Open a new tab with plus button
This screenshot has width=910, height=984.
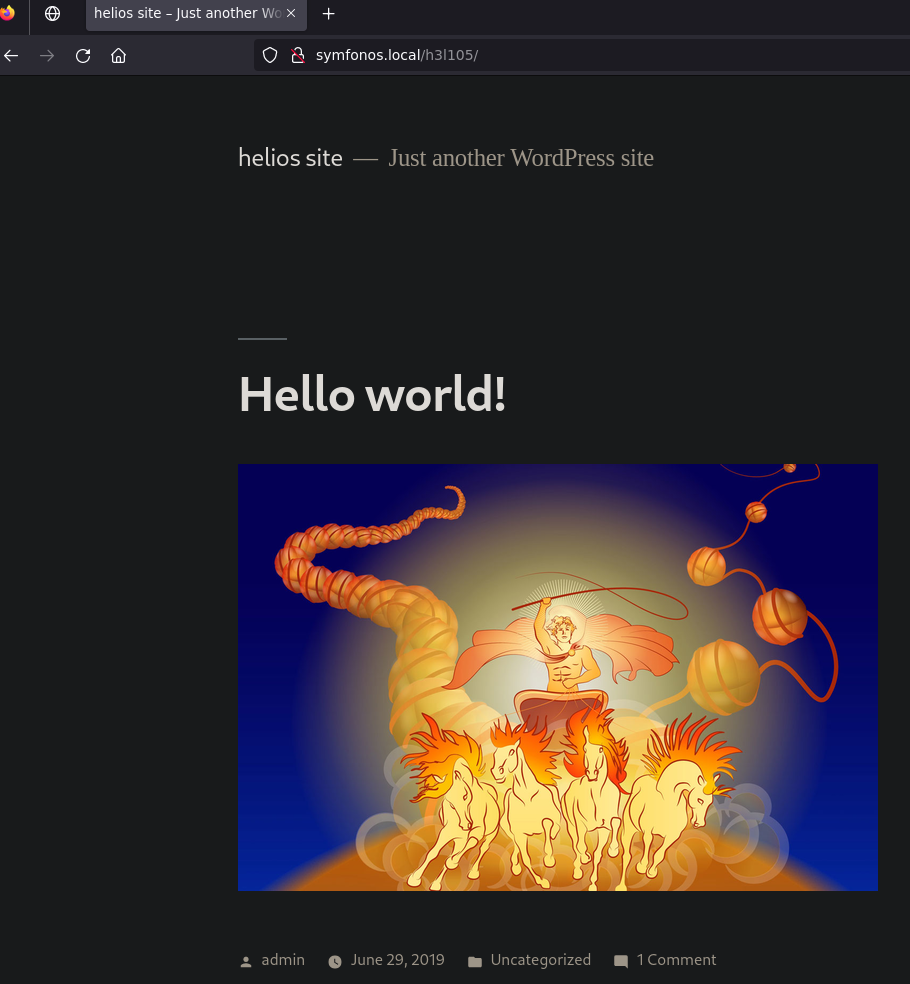coord(329,14)
